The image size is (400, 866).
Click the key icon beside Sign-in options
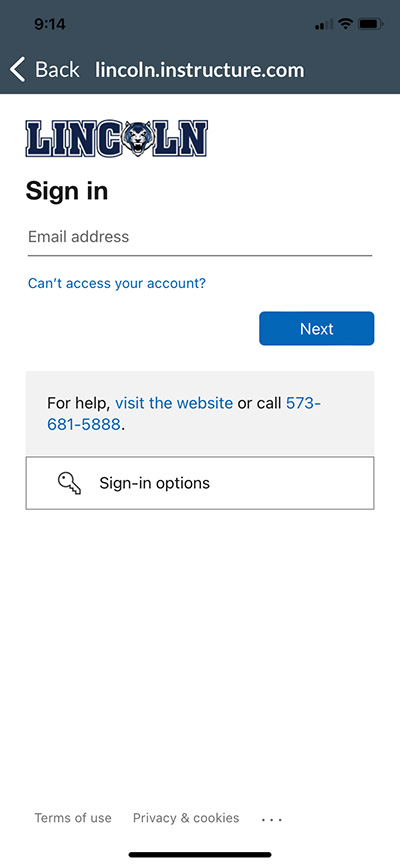coord(69,483)
